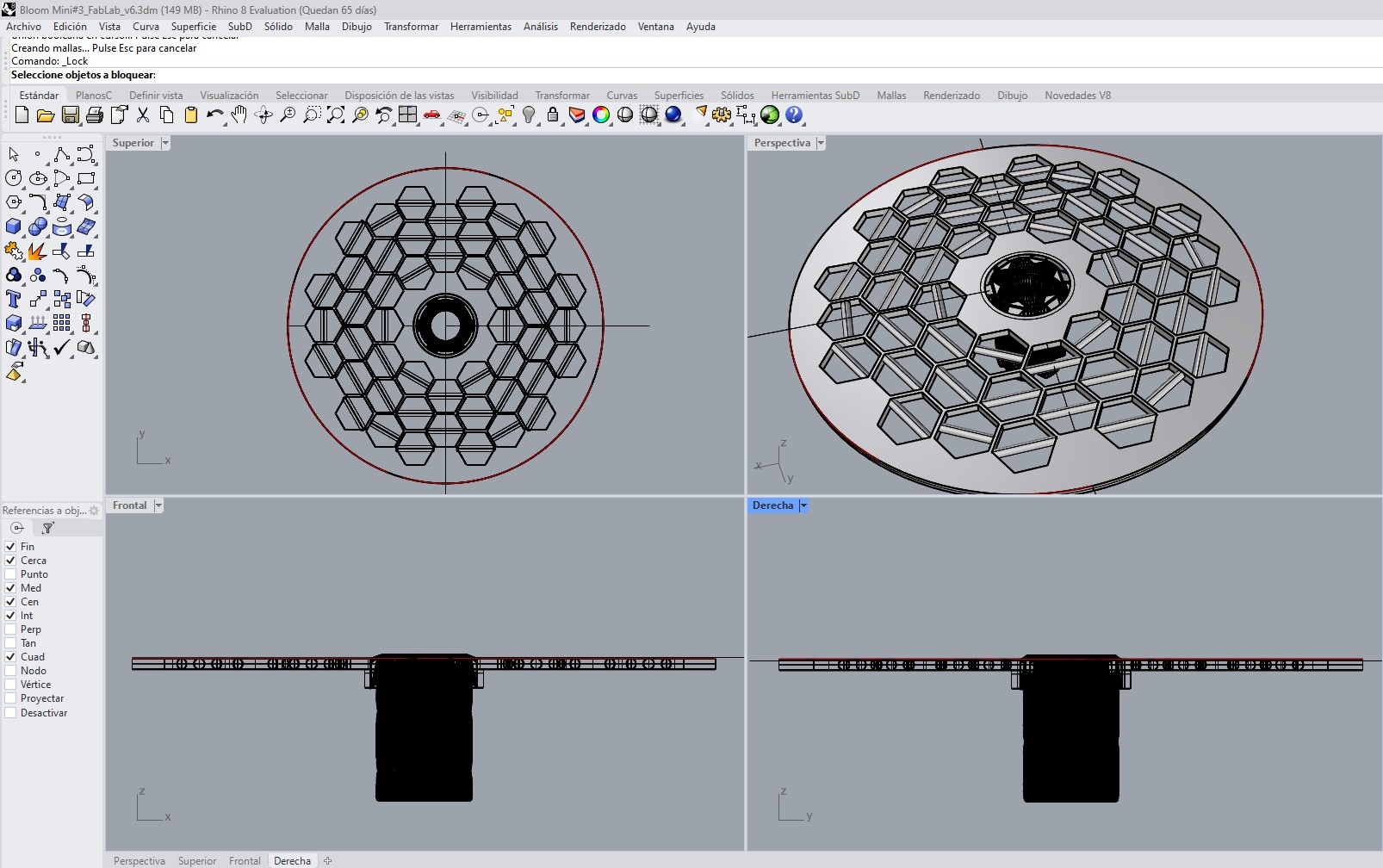The width and height of the screenshot is (1383, 868).
Task: Click the padlock lock objects icon
Action: 553,115
